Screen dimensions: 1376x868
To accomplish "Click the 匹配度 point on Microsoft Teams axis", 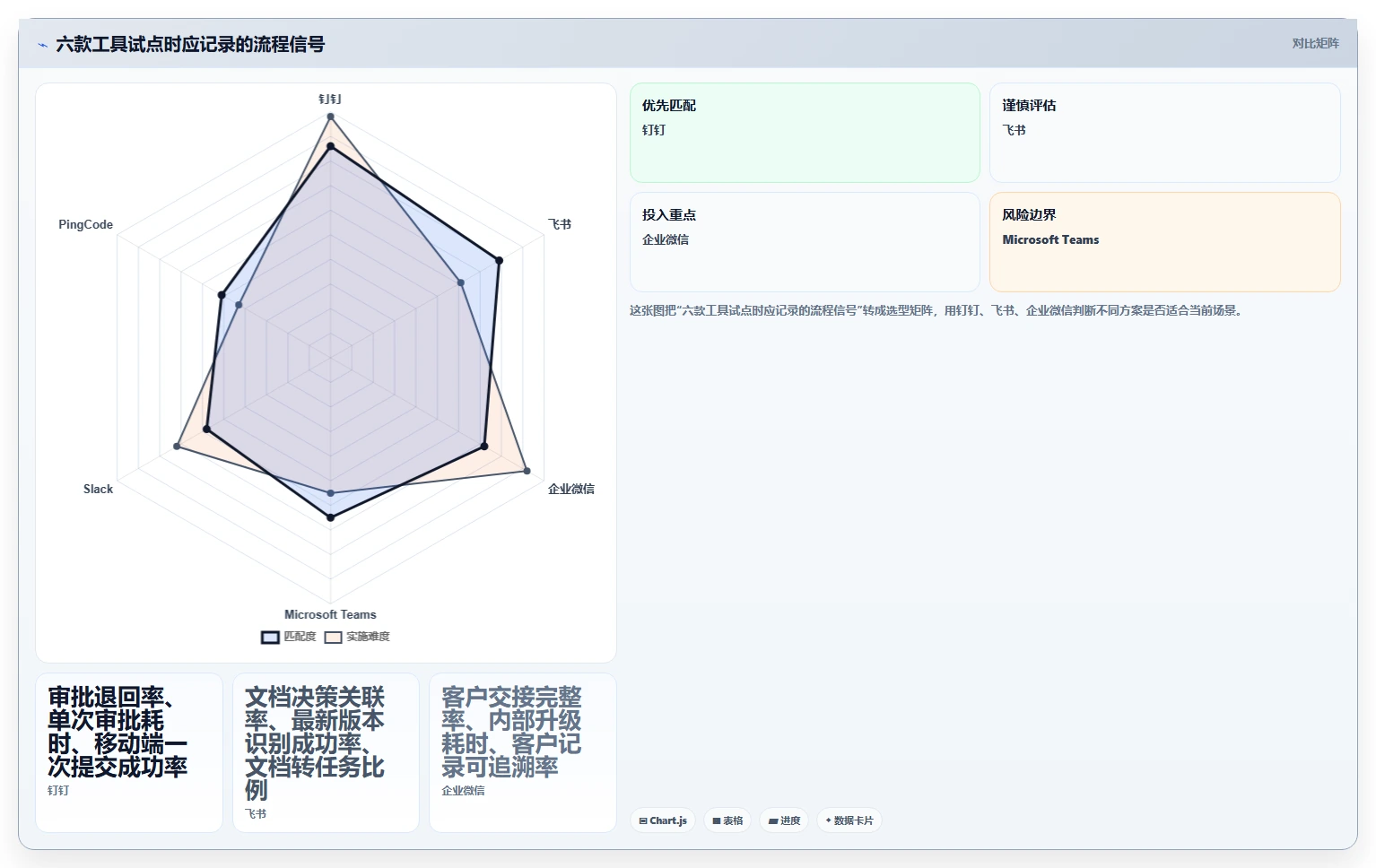I will (330, 517).
